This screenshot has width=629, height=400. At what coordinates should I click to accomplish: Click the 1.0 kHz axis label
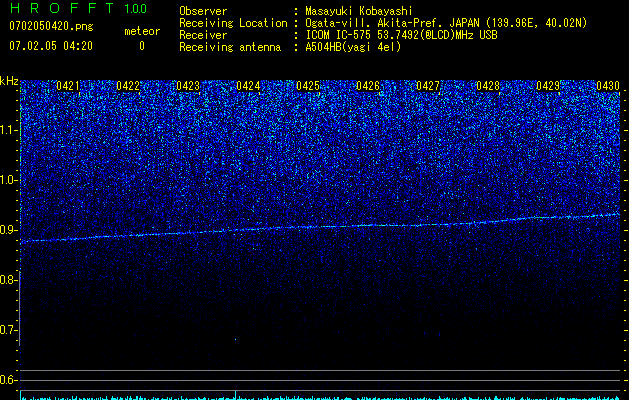pos(9,180)
